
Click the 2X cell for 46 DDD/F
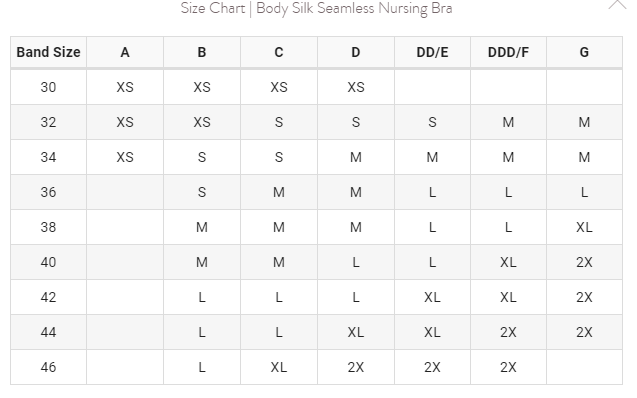pos(508,367)
